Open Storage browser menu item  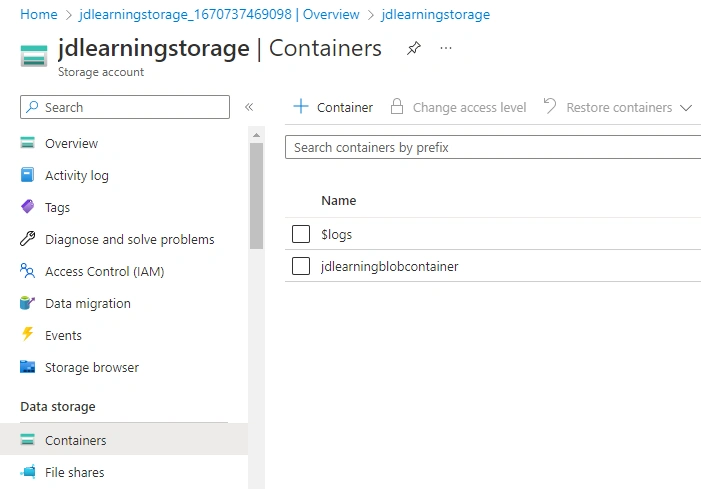[92, 367]
